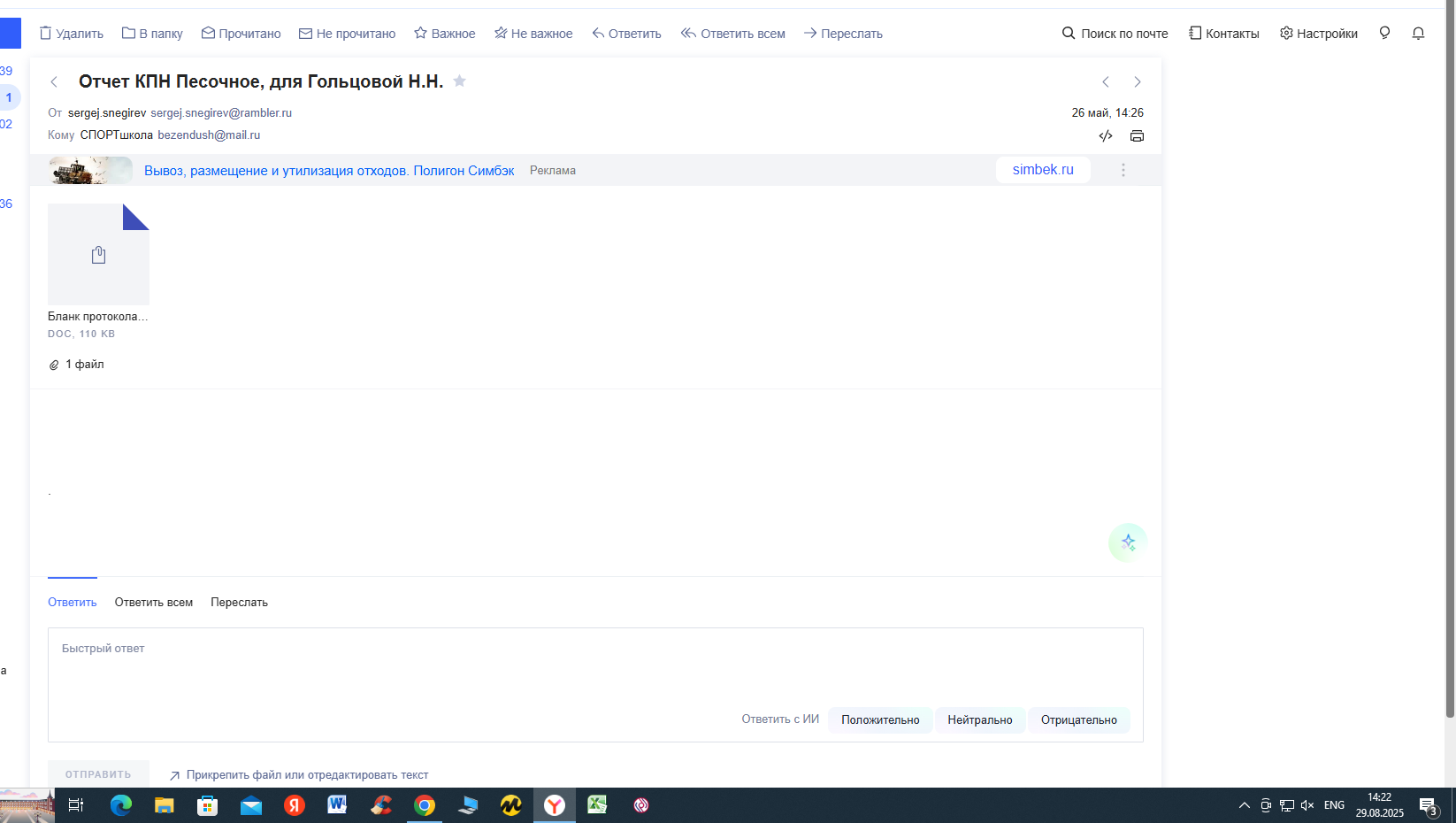Mark email as Важное
This screenshot has height=823, width=1456.
pyautogui.click(x=444, y=34)
